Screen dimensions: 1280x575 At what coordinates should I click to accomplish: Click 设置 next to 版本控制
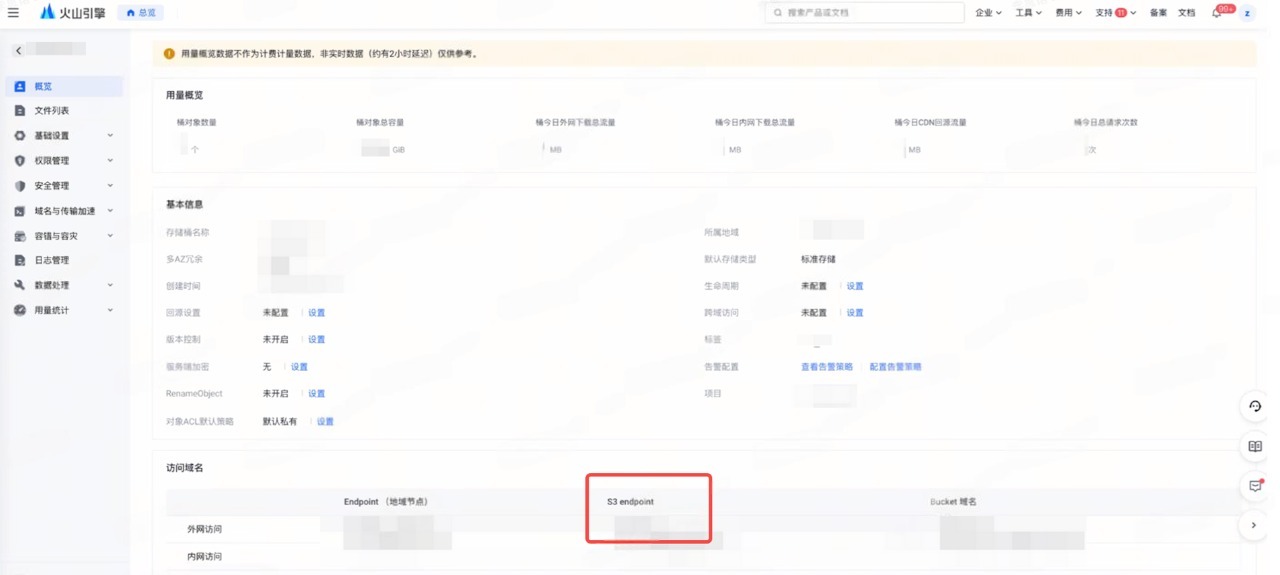(316, 340)
